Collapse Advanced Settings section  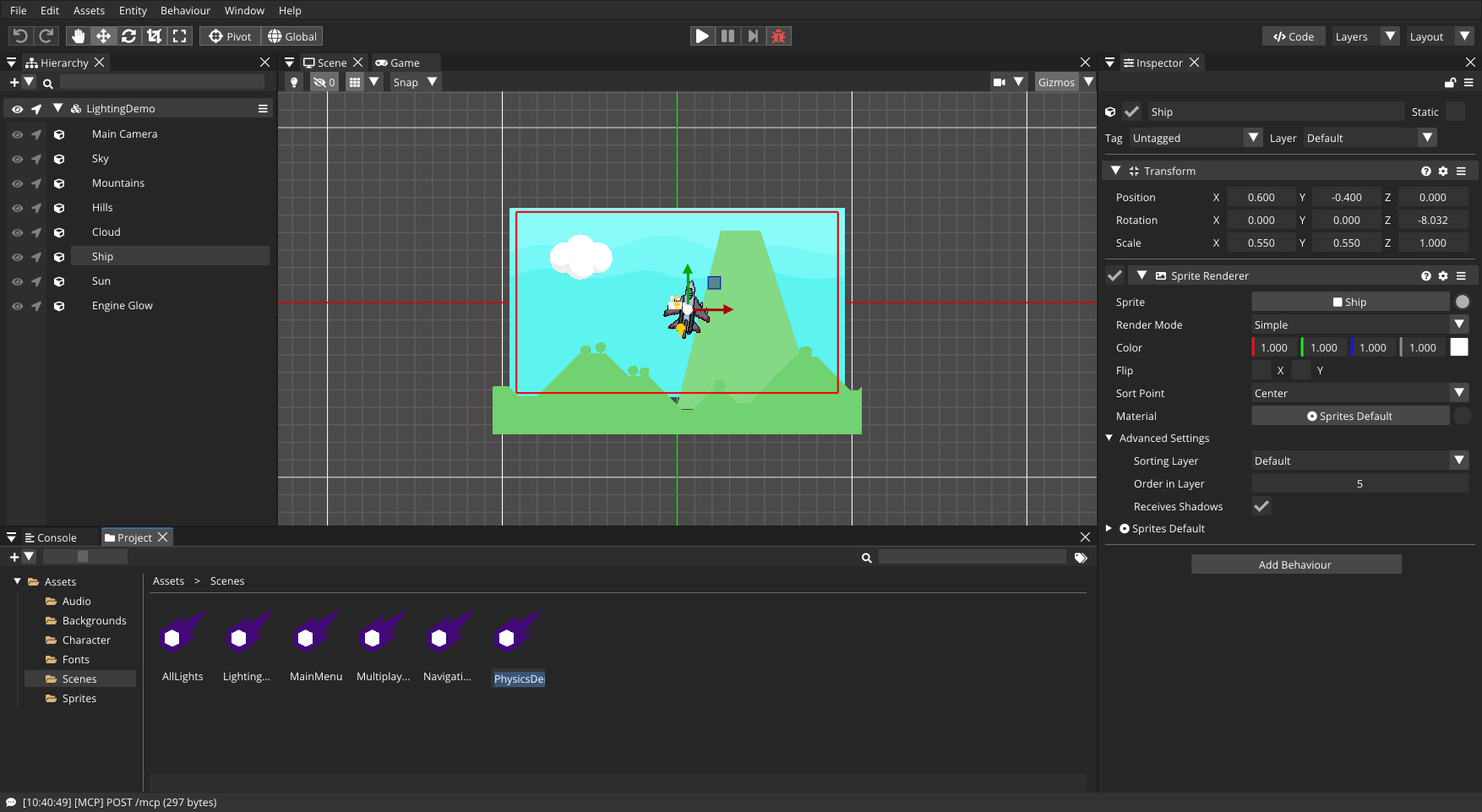tap(1109, 438)
